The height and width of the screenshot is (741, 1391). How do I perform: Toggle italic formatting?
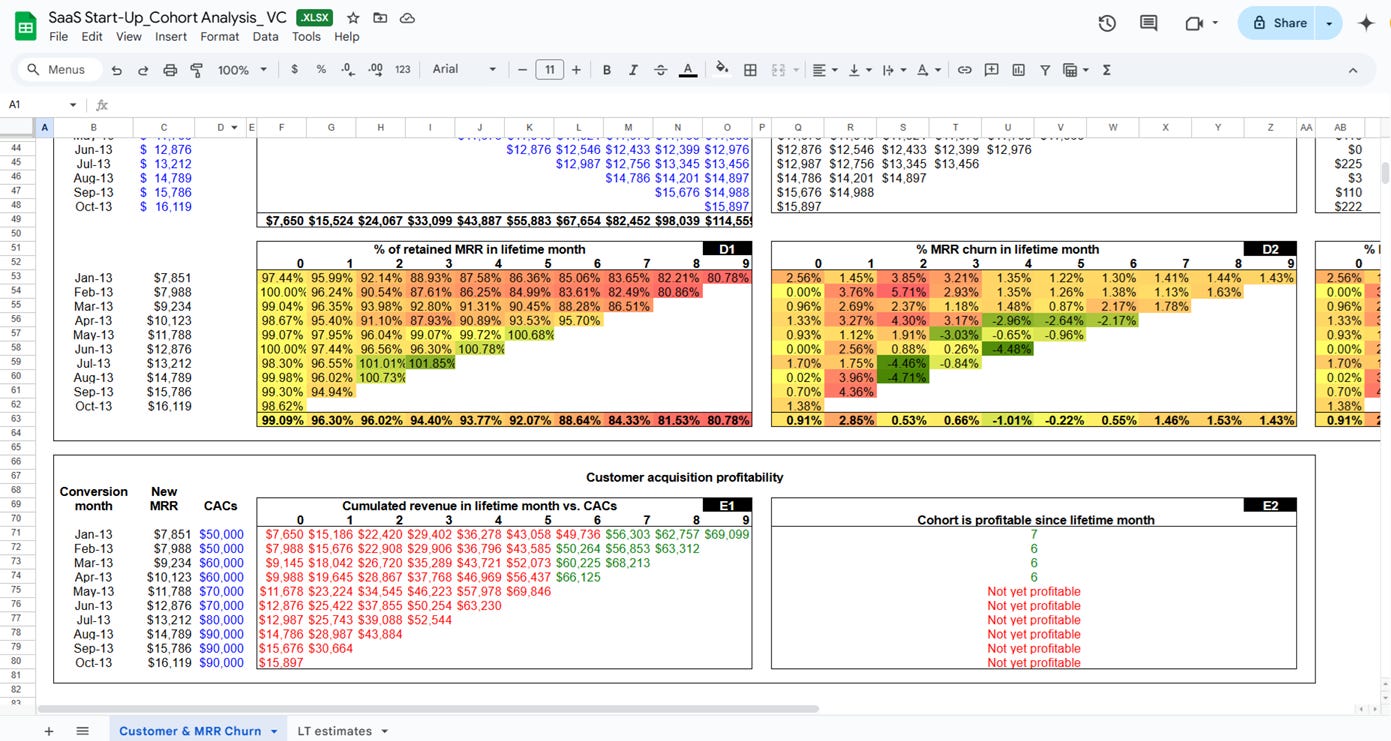[x=633, y=69]
